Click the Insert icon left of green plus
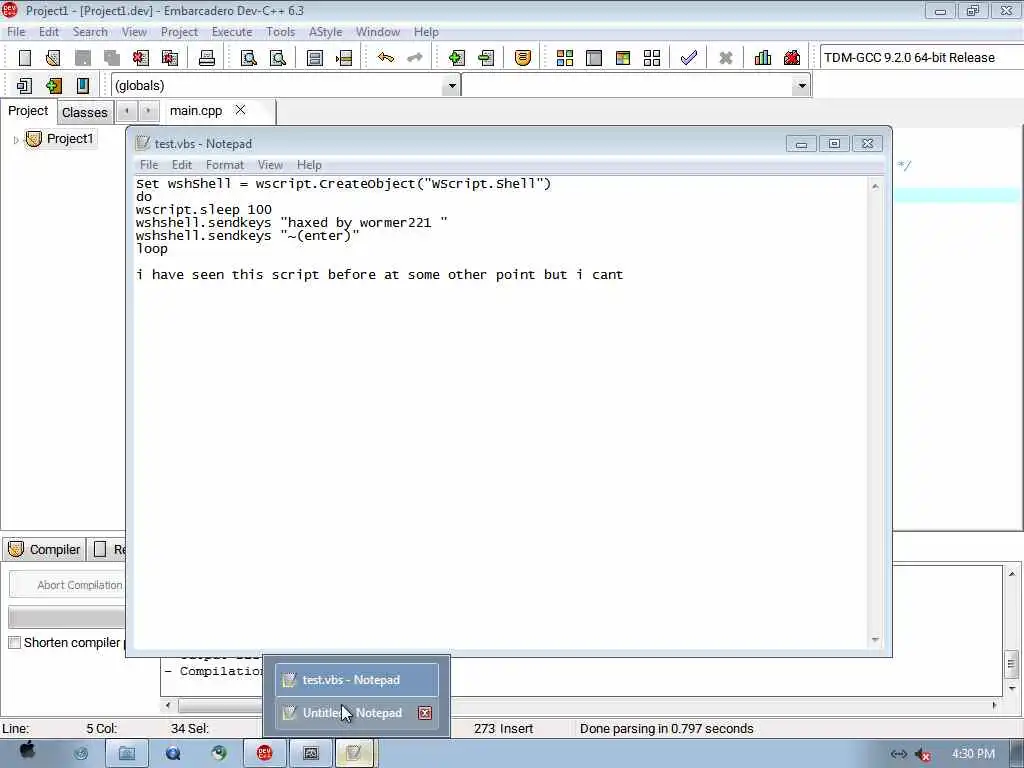1024x768 pixels. tap(24, 86)
